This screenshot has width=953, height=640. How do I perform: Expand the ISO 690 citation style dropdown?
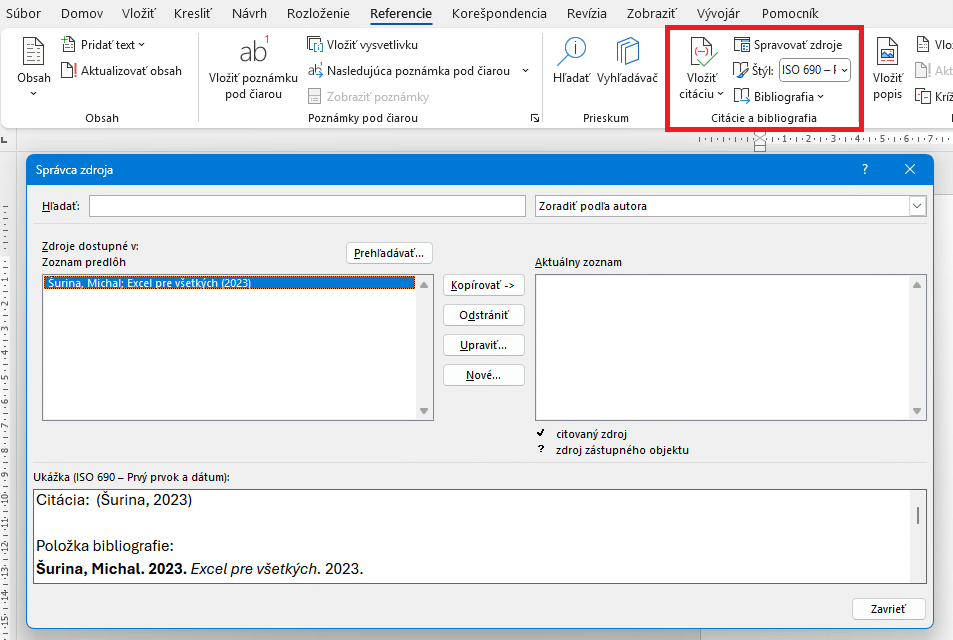[x=844, y=71]
